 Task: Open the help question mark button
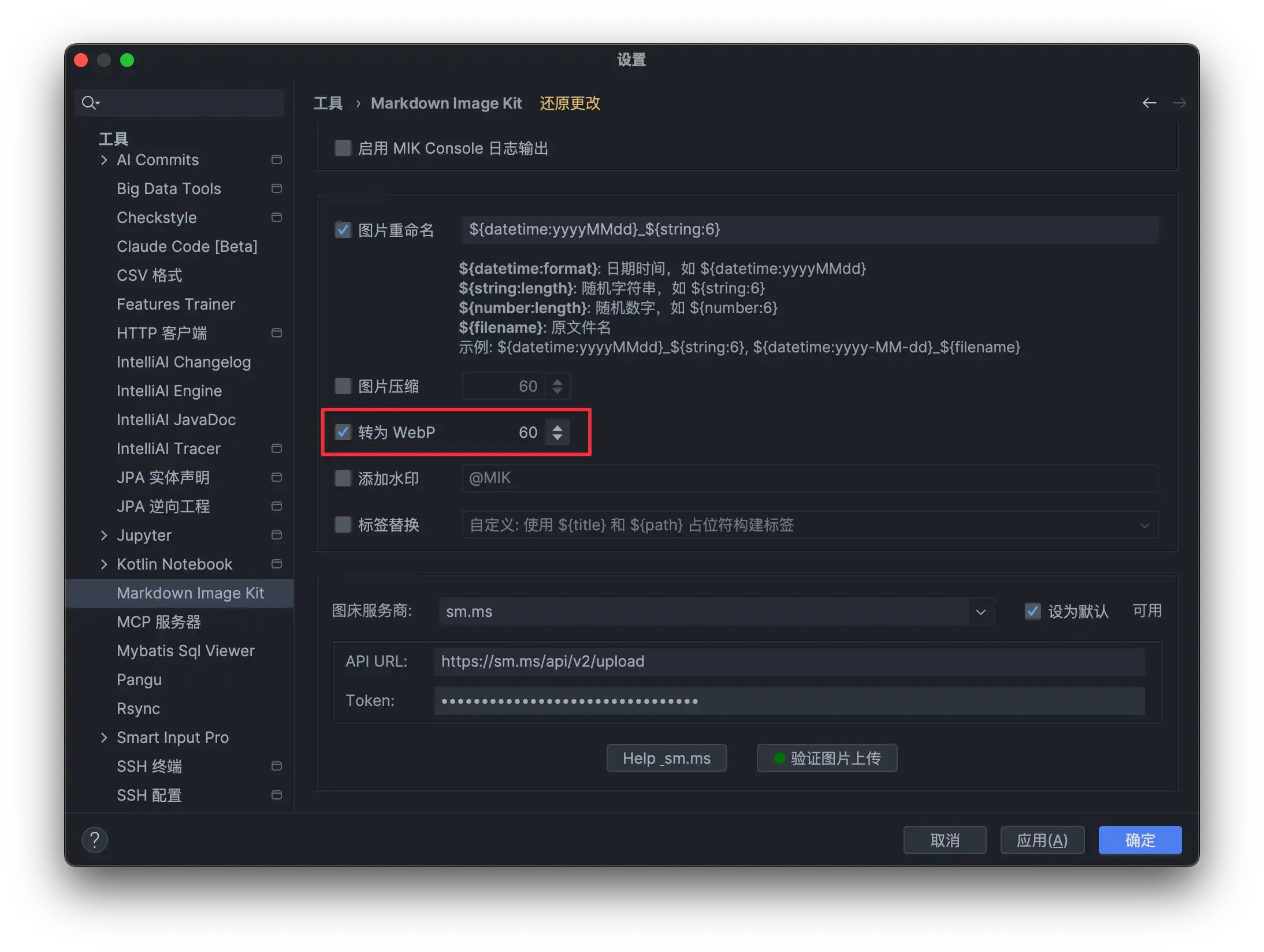click(x=95, y=839)
